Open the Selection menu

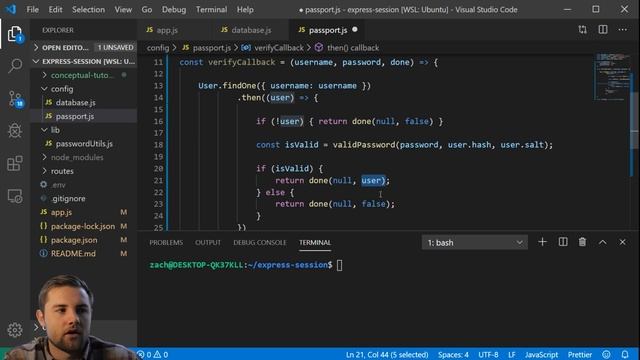(x=88, y=9)
